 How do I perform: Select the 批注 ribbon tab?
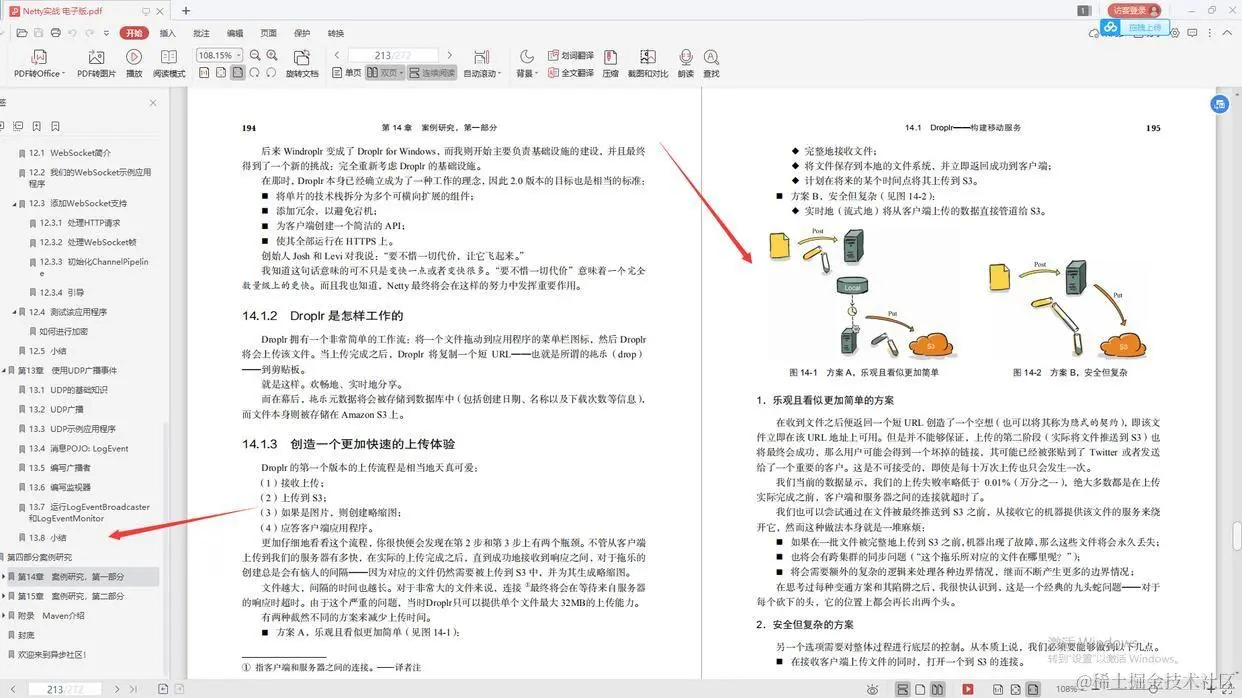[x=201, y=33]
